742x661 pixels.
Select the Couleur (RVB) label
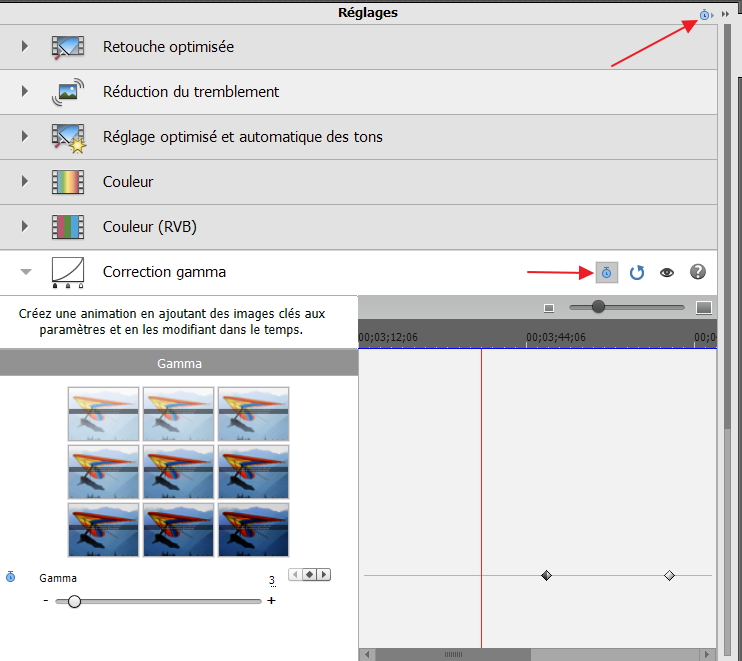tap(150, 227)
